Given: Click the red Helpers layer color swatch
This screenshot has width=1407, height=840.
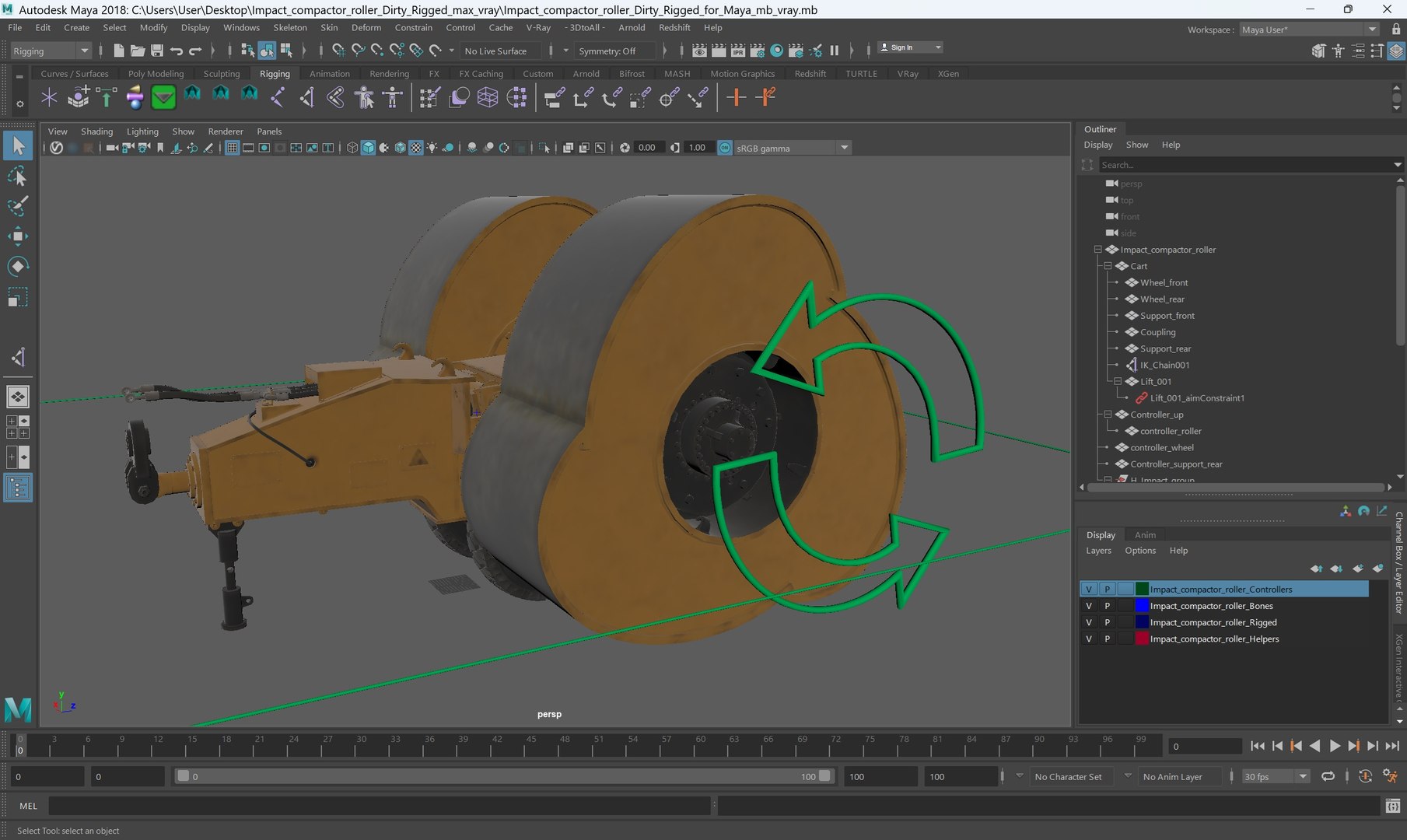Looking at the screenshot, I should 1142,639.
